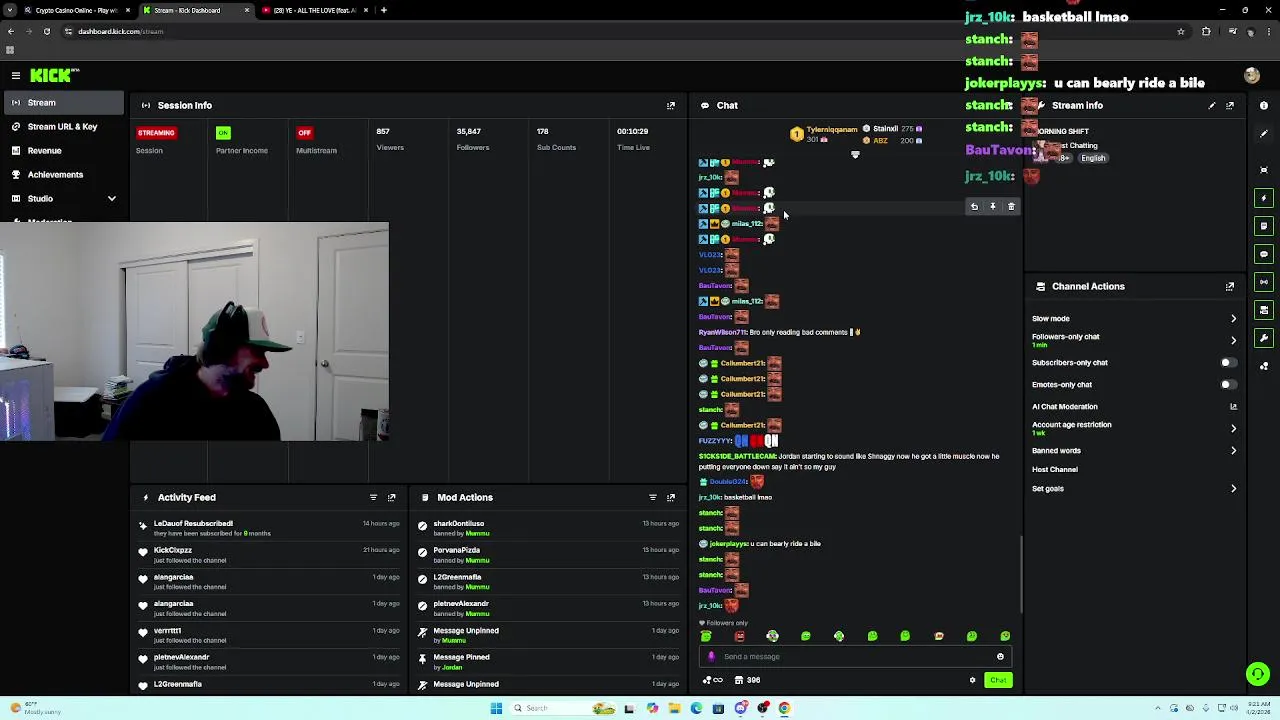Click the lightning bolt rail icon
Viewport: 1280px width, 720px height.
coord(1264,198)
